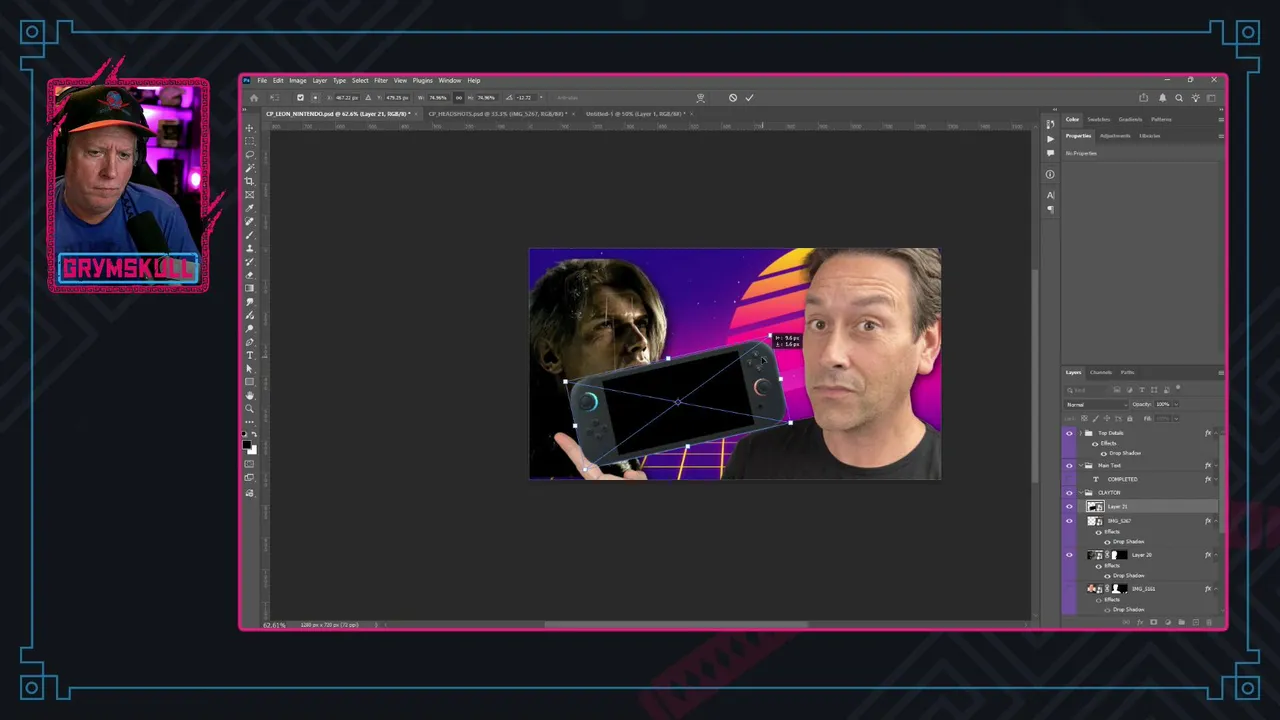
Task: Open the Fill value dropdown arrow
Action: coord(1176,419)
